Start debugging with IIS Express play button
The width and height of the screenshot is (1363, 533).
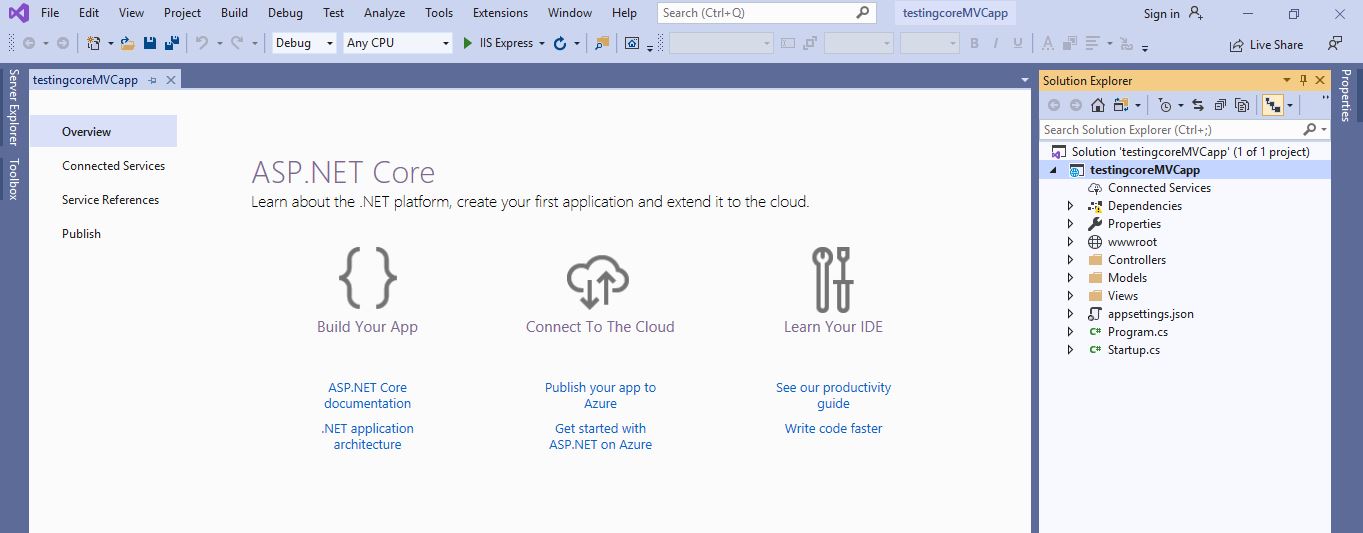[468, 43]
